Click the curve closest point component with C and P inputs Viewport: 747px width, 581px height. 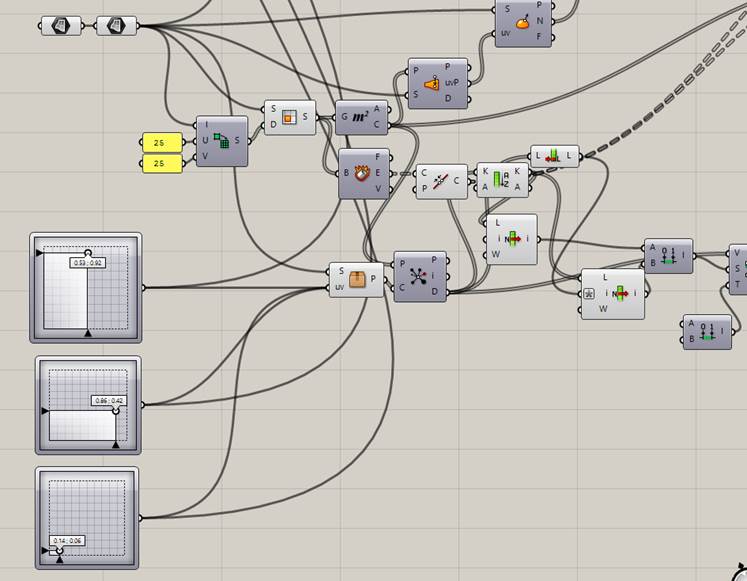pyautogui.click(x=441, y=181)
